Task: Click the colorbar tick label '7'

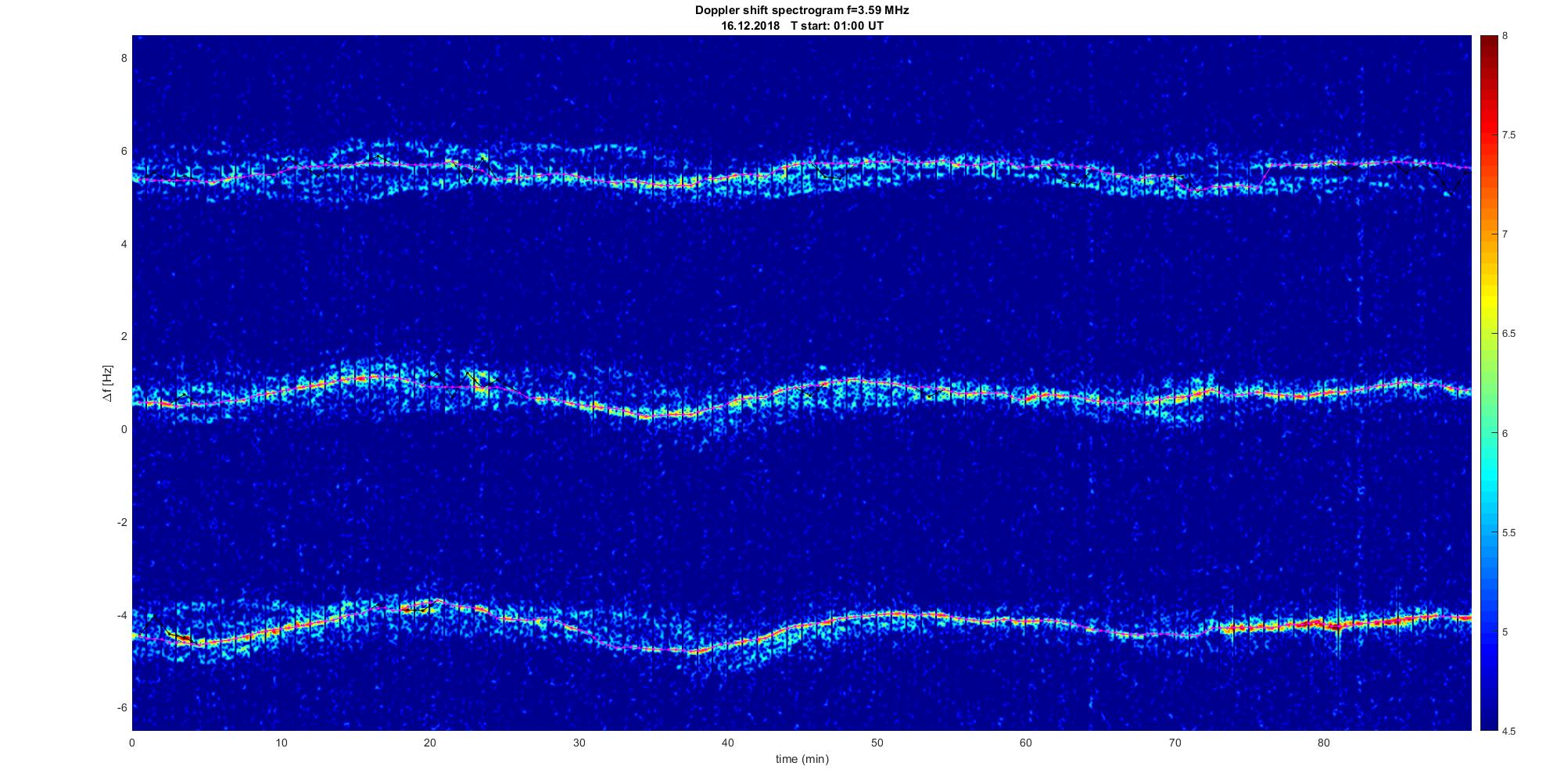Action: [x=1505, y=234]
